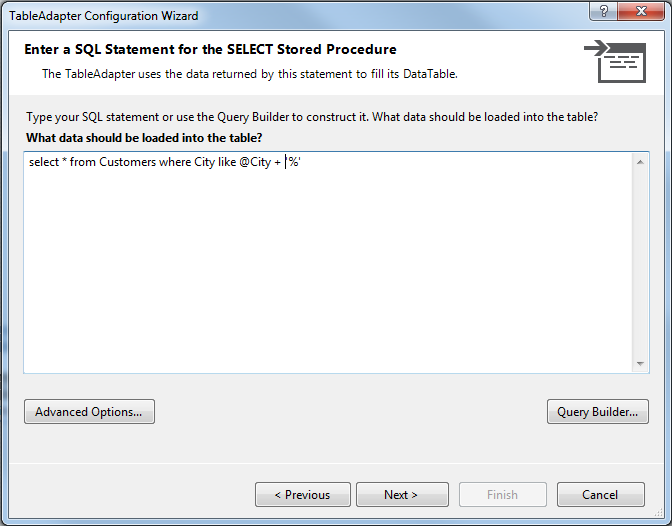Click the greyed-out Finish button
672x526 pixels.
click(503, 495)
